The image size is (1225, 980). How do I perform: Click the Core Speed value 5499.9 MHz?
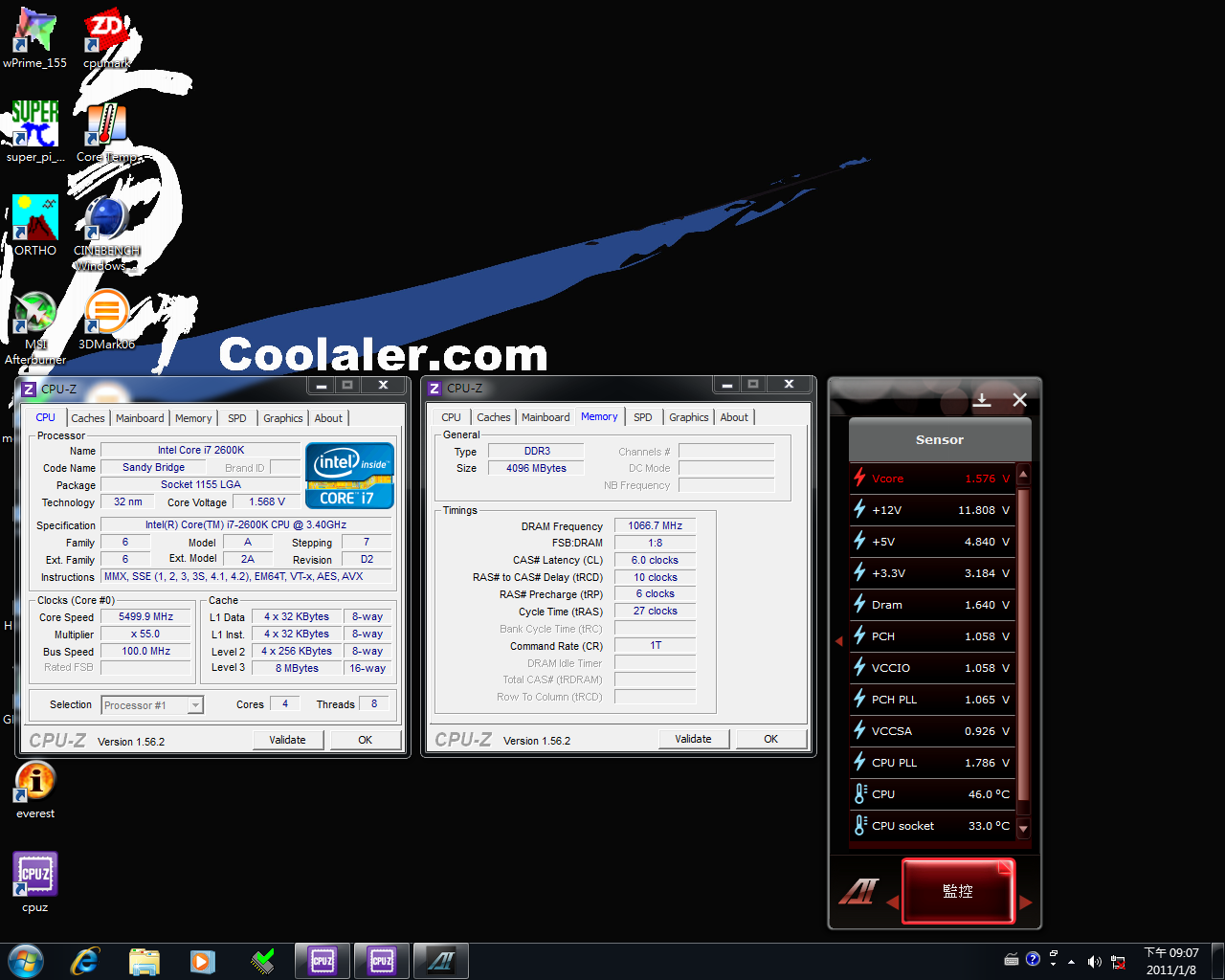(146, 617)
